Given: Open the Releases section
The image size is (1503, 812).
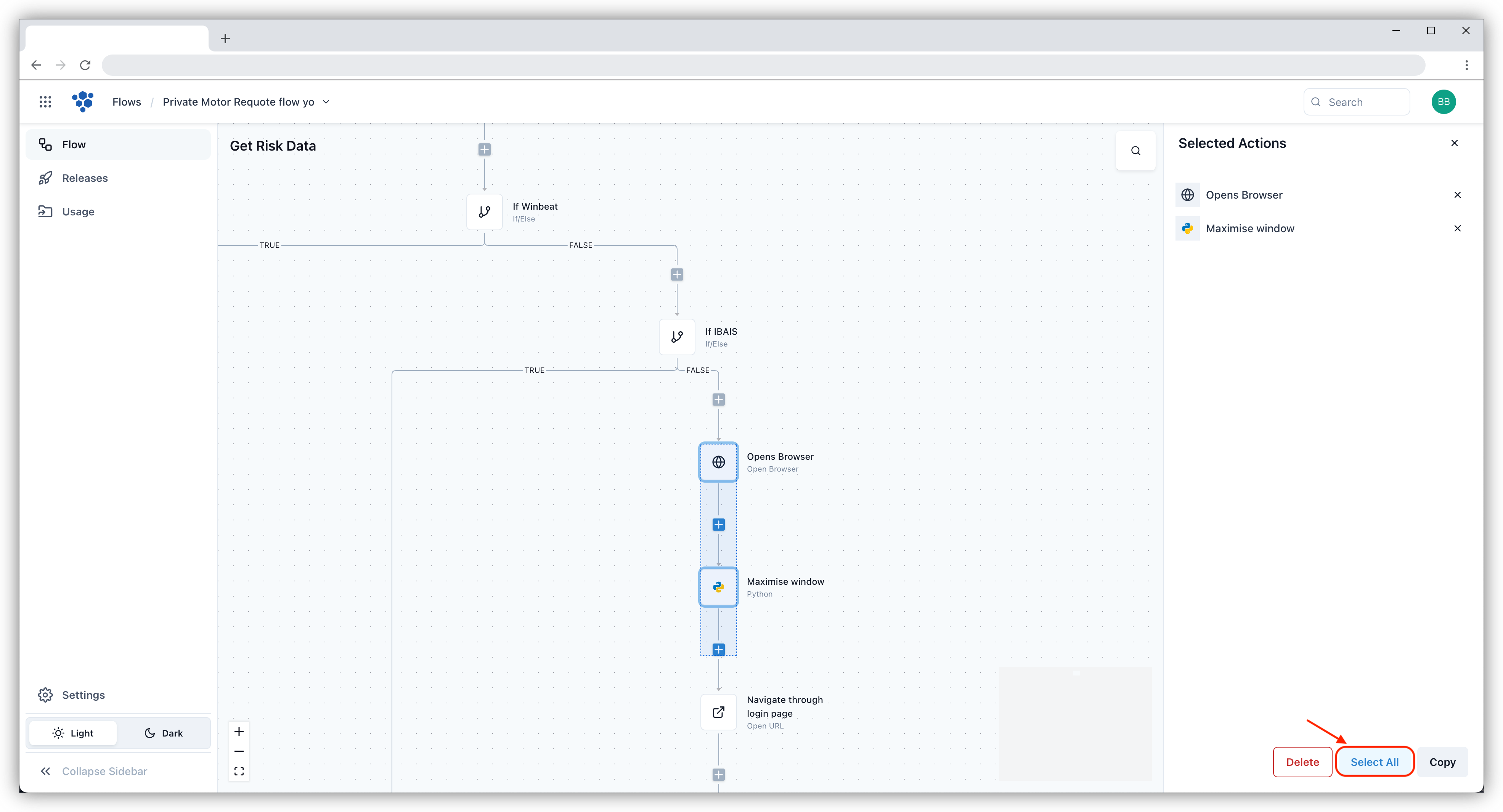Looking at the screenshot, I should click(x=85, y=178).
